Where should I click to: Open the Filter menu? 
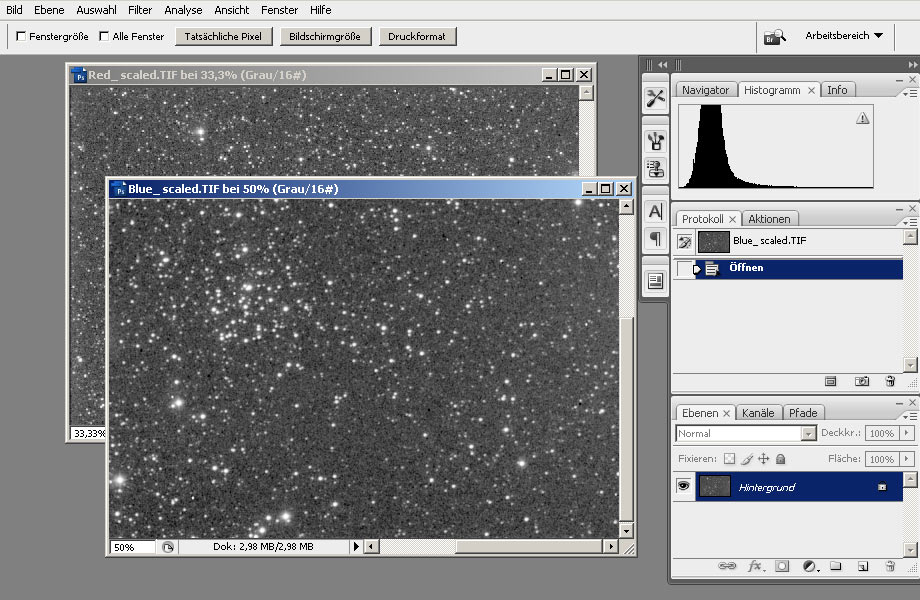(140, 9)
